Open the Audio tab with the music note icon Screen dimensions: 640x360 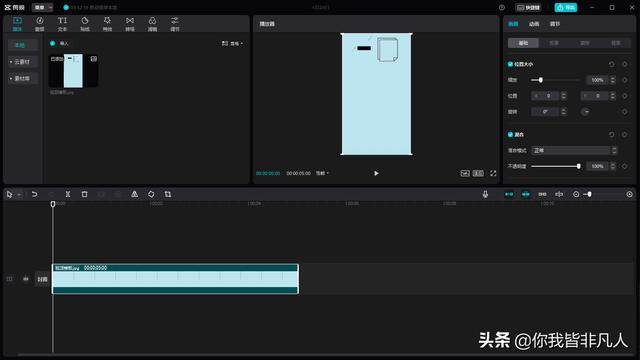pyautogui.click(x=40, y=24)
